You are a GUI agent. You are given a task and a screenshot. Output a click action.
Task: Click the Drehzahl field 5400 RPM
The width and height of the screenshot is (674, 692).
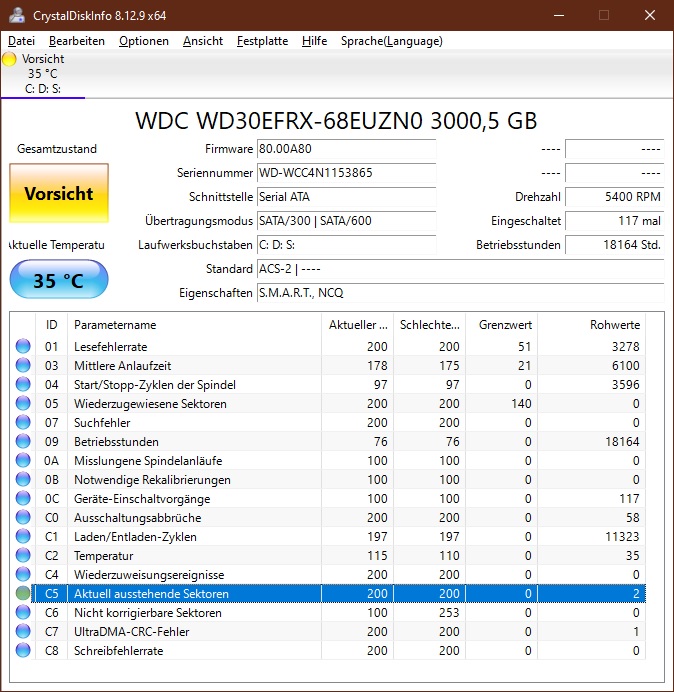tap(614, 196)
